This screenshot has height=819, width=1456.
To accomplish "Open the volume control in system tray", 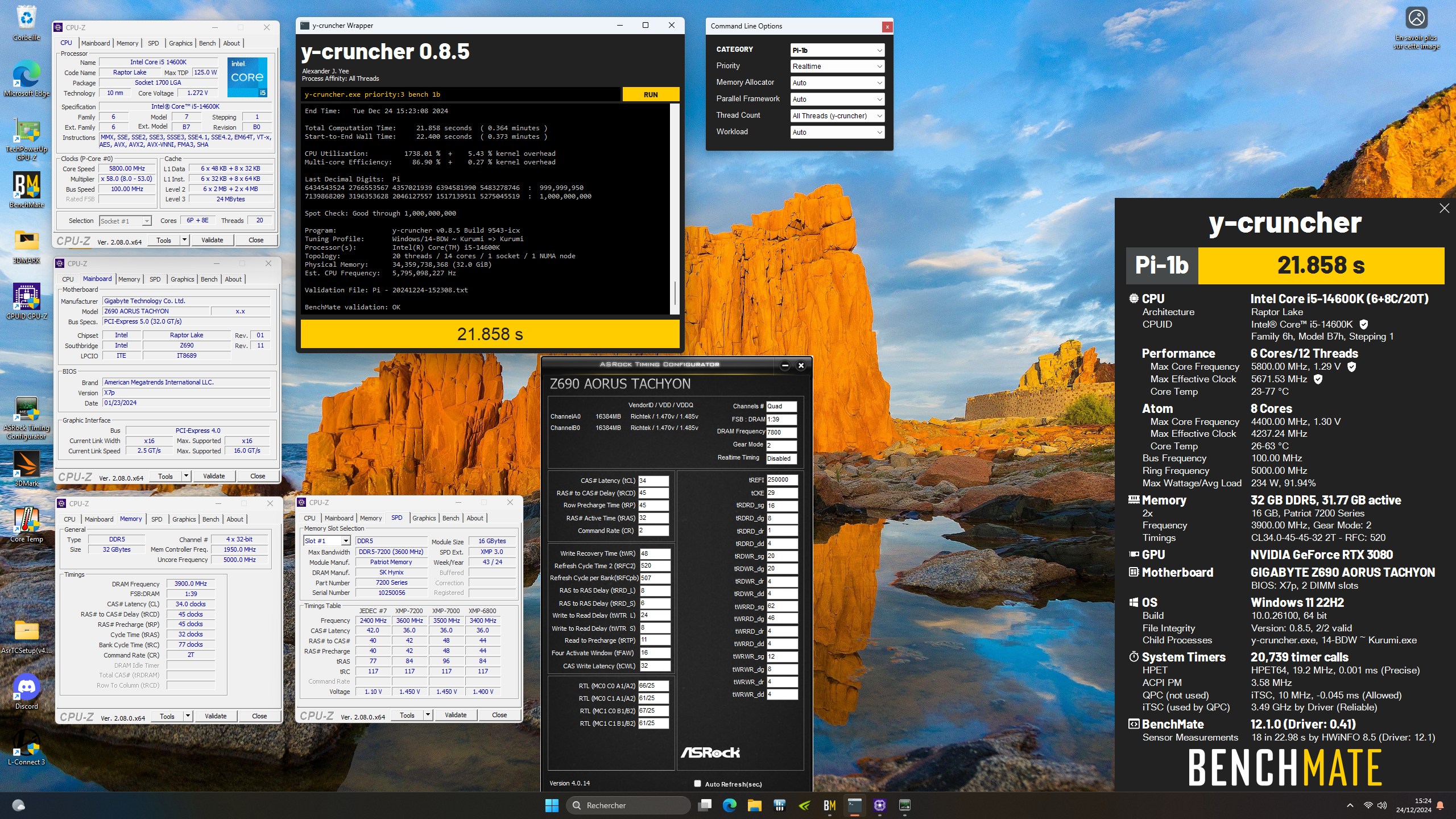I will 1382,805.
